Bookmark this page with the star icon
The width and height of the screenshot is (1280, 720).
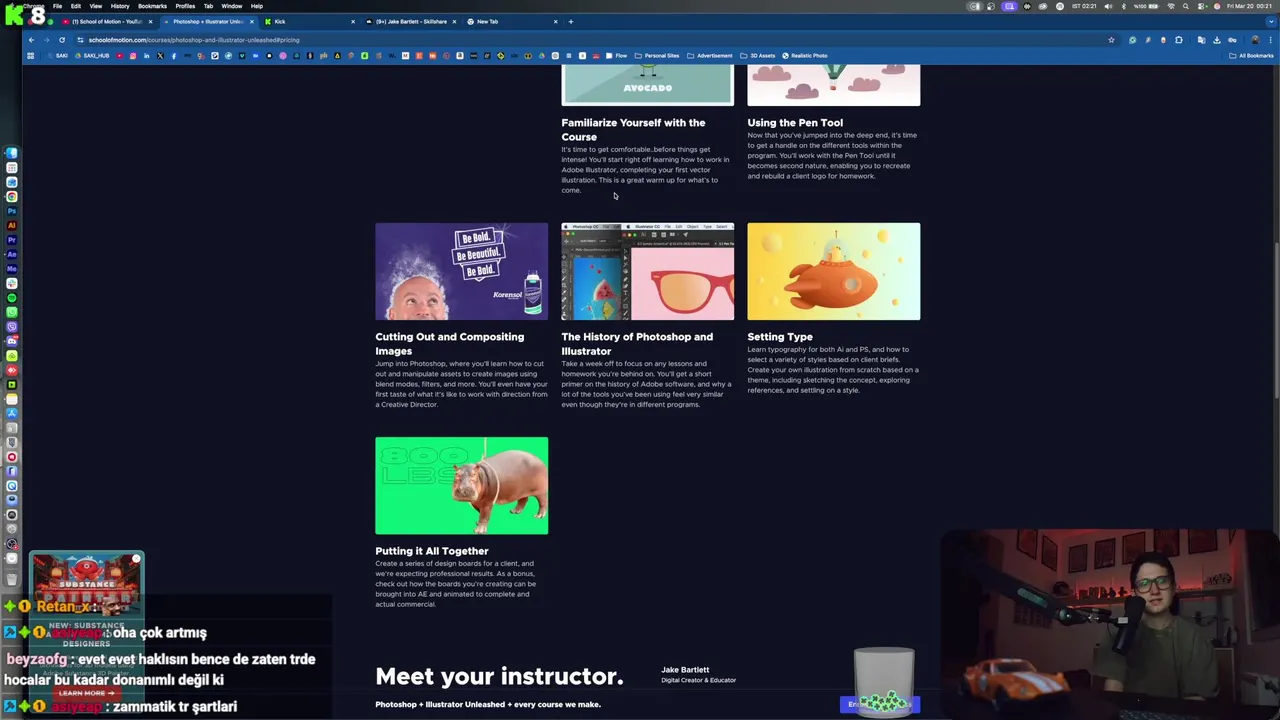coord(1111,40)
